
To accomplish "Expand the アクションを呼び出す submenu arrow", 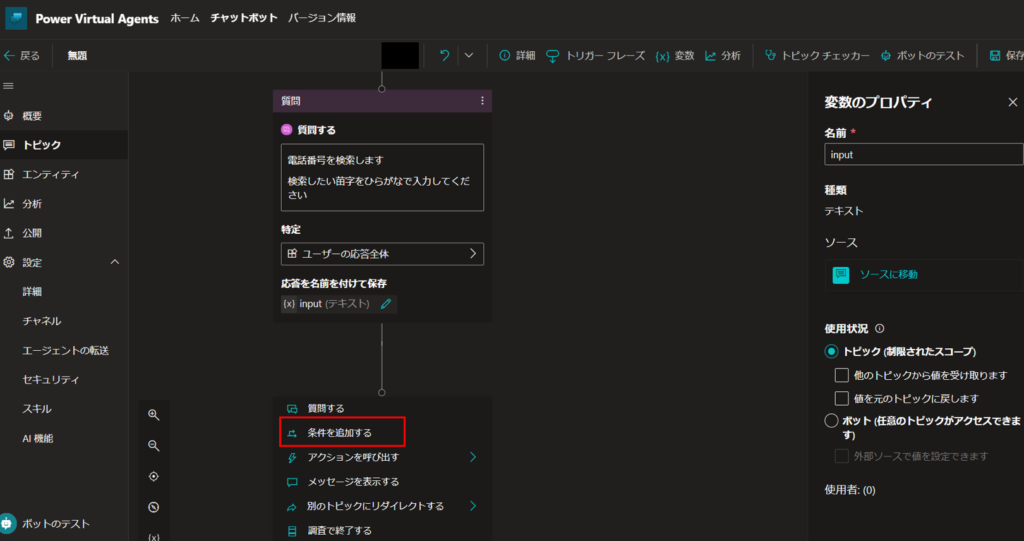I will [x=473, y=457].
